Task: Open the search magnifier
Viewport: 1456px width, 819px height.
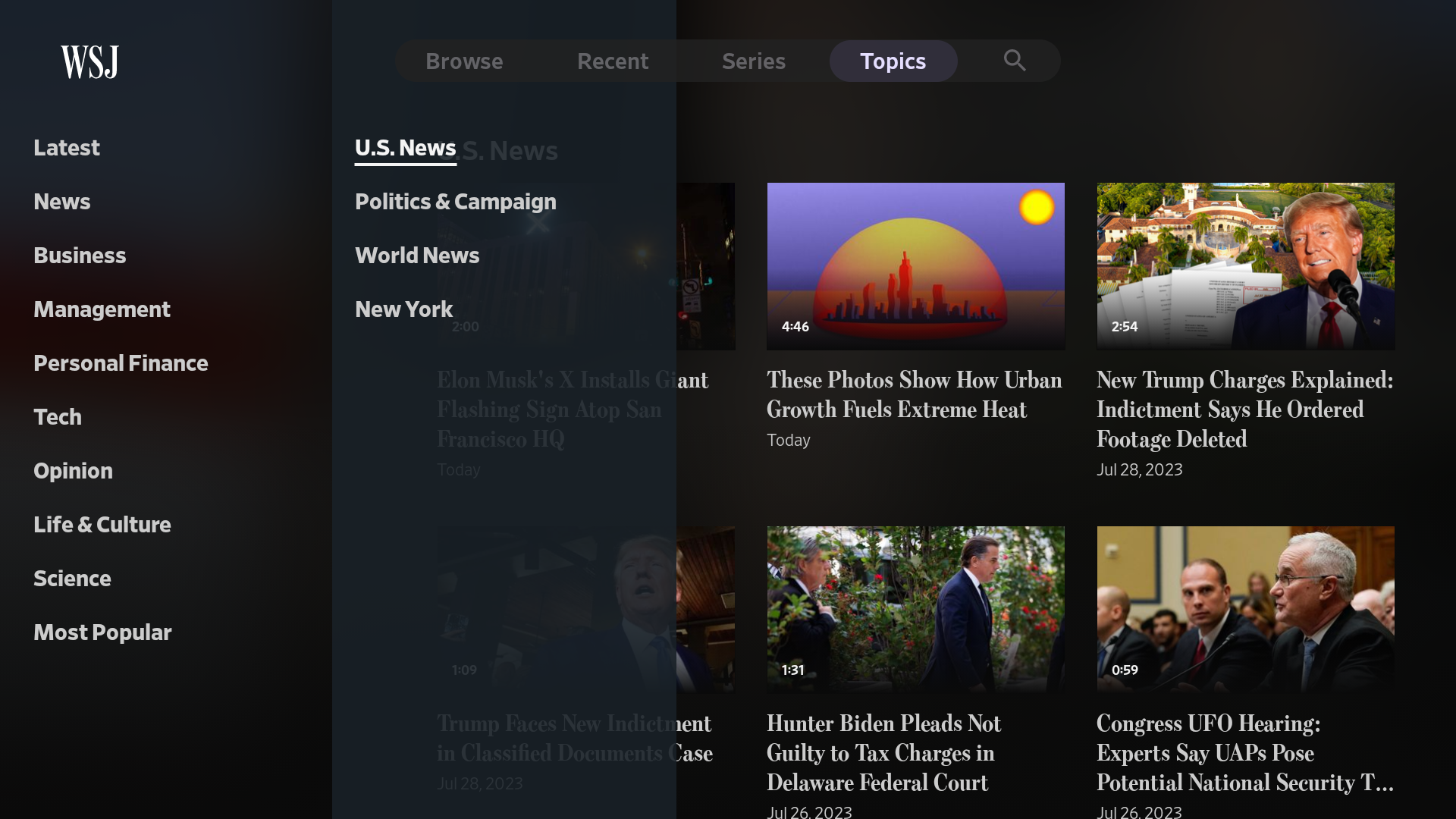Action: [1015, 61]
